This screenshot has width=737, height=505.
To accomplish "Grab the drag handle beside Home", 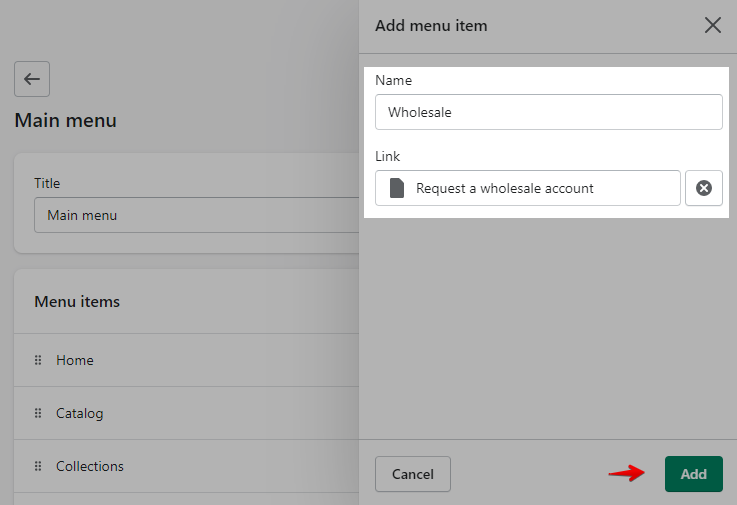I will (38, 360).
